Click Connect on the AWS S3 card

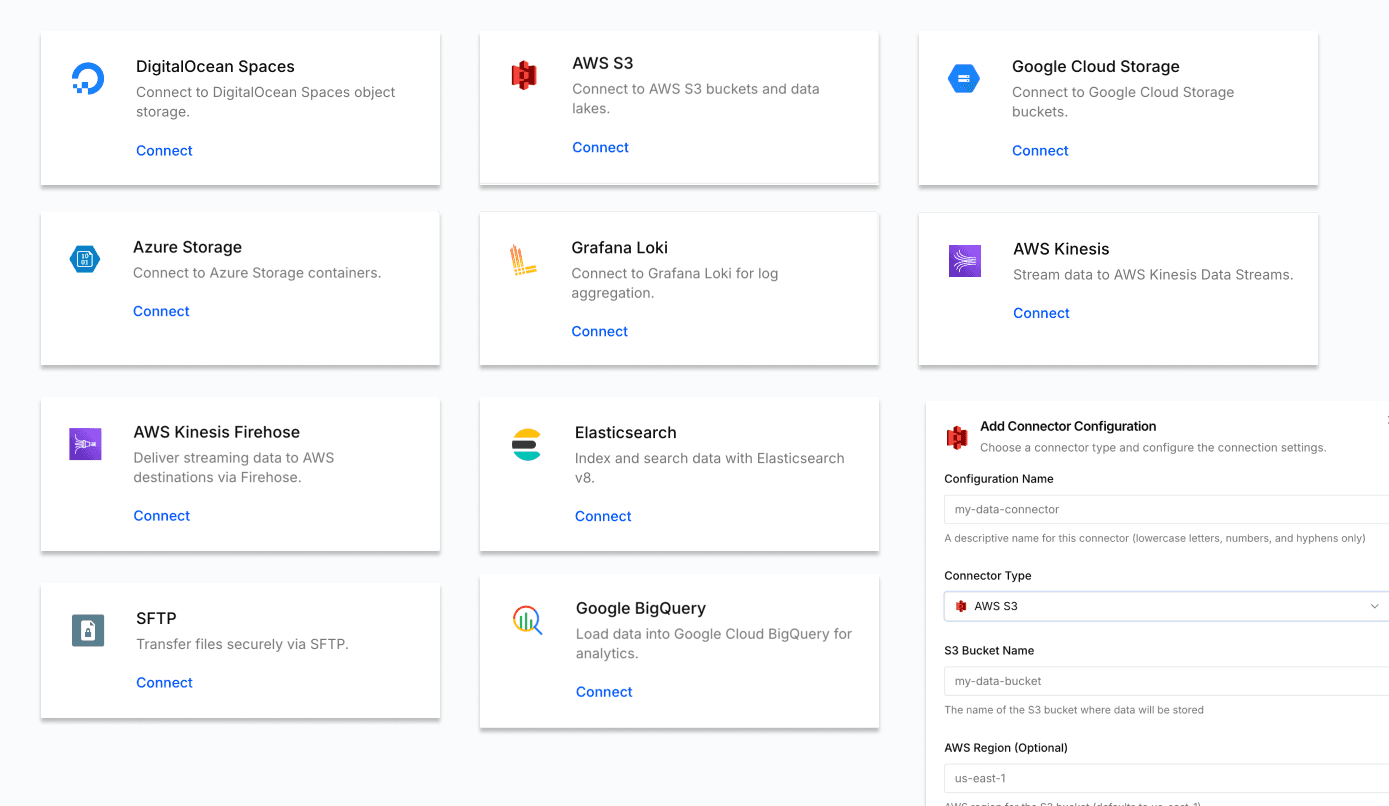600,147
